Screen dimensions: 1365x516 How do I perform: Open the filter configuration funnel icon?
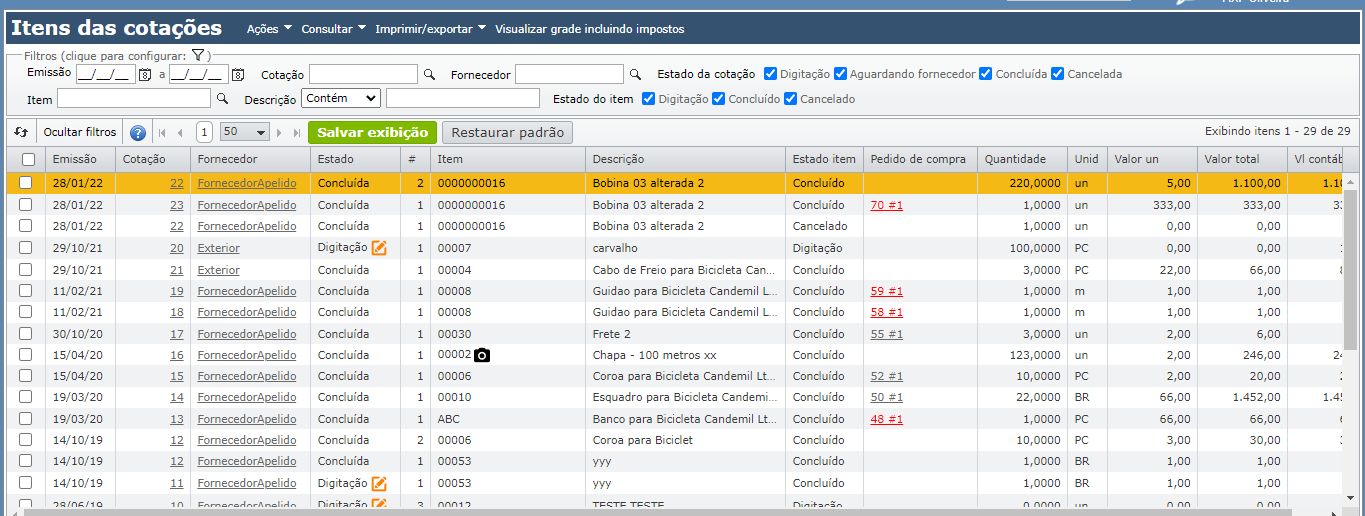198,56
